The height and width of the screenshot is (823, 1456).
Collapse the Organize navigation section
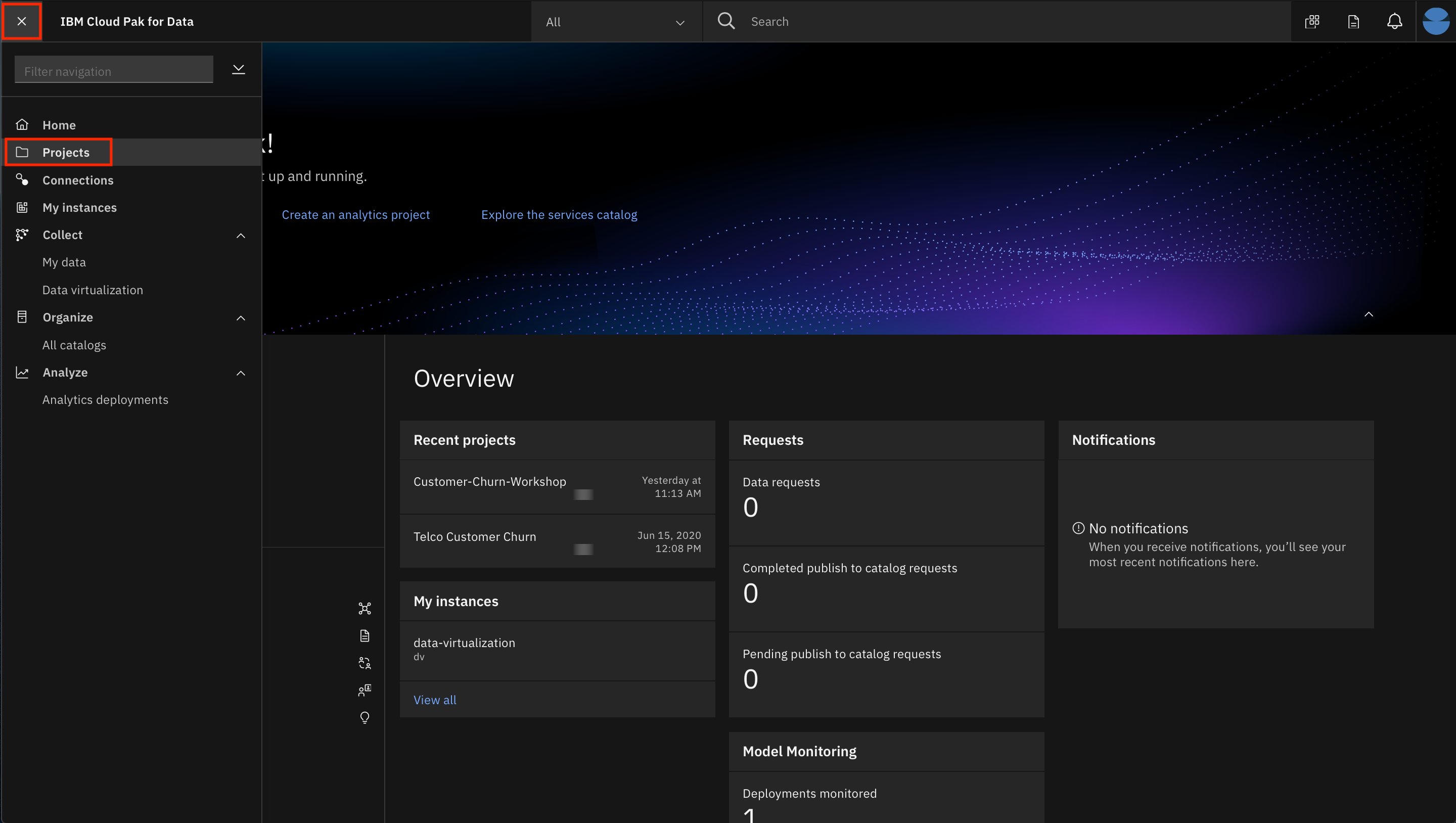[x=241, y=317]
